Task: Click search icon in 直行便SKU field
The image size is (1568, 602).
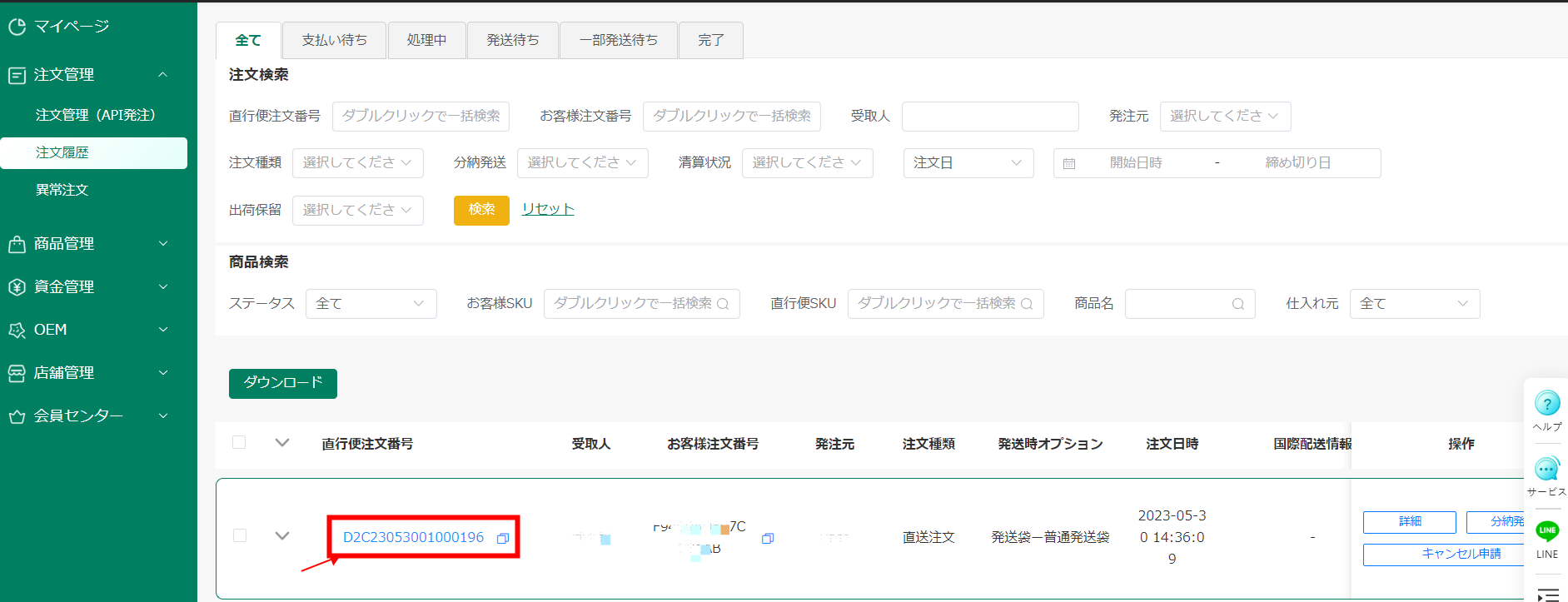Action: (1027, 304)
